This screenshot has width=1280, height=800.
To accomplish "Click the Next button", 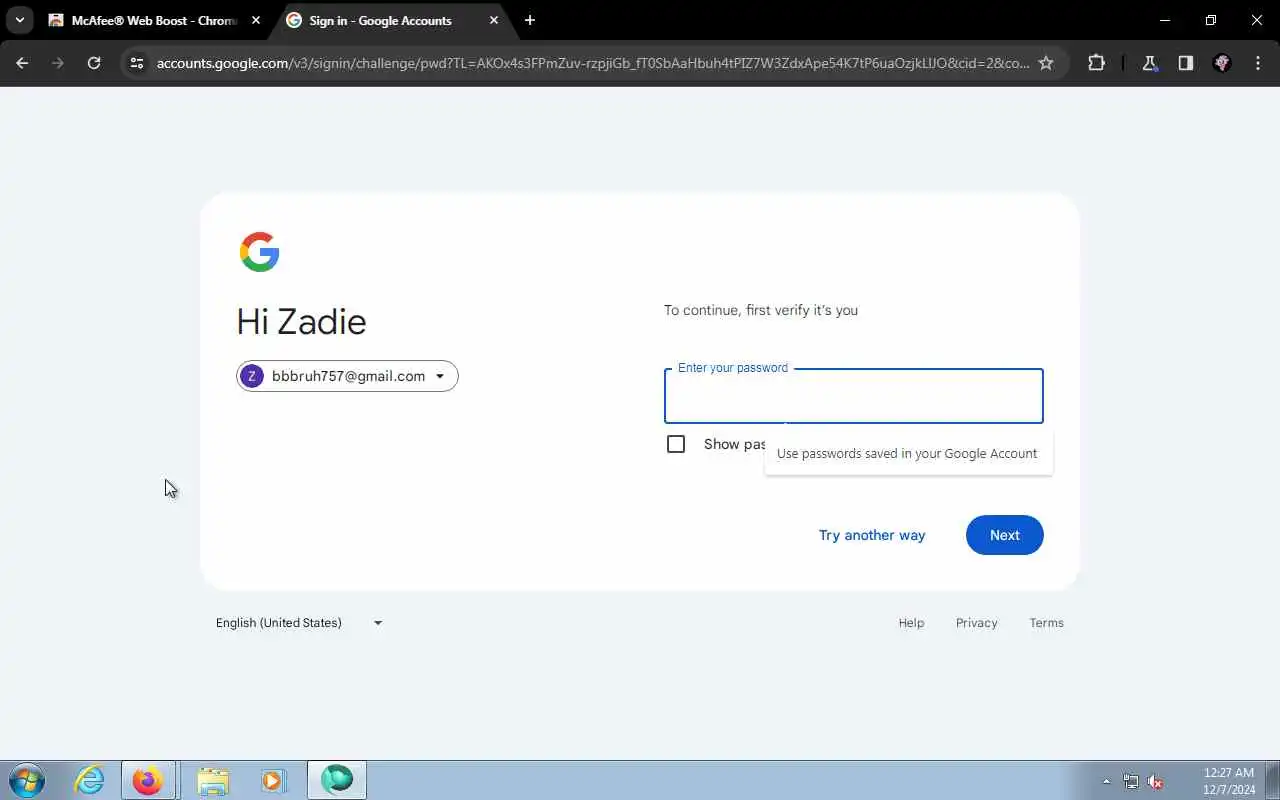I will click(1005, 535).
